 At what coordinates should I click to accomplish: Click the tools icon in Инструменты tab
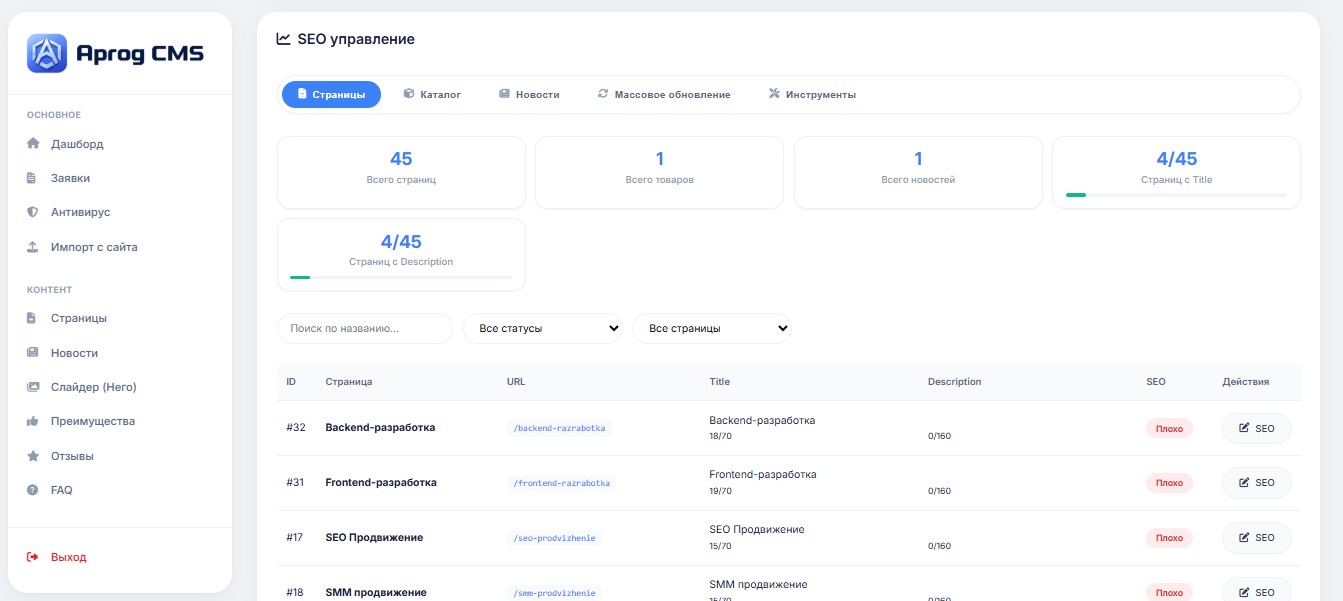(774, 94)
